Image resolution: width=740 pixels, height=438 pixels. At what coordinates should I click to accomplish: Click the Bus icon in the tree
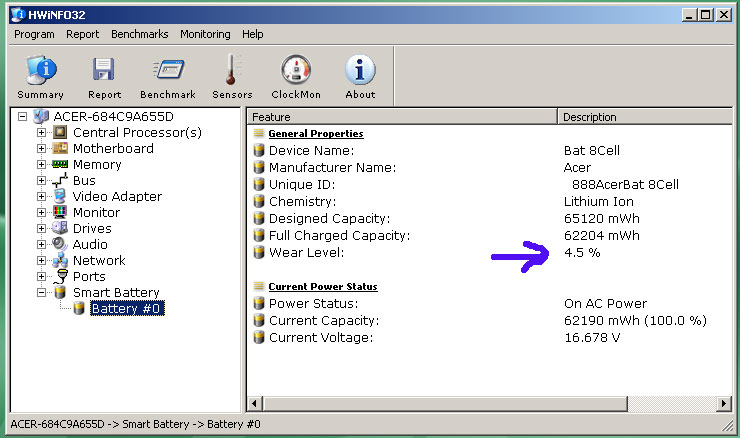pyautogui.click(x=60, y=180)
